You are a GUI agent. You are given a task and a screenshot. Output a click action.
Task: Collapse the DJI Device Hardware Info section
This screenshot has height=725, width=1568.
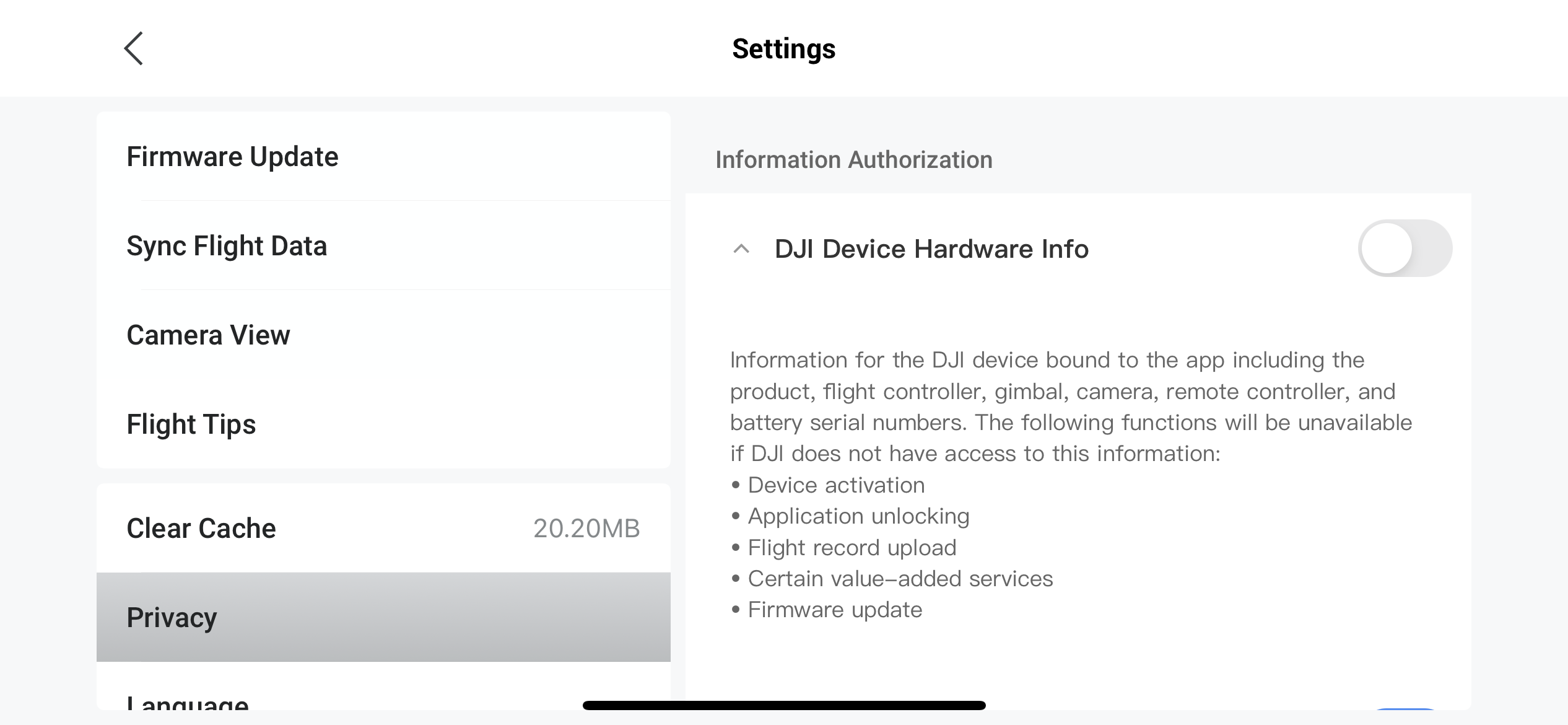(741, 249)
